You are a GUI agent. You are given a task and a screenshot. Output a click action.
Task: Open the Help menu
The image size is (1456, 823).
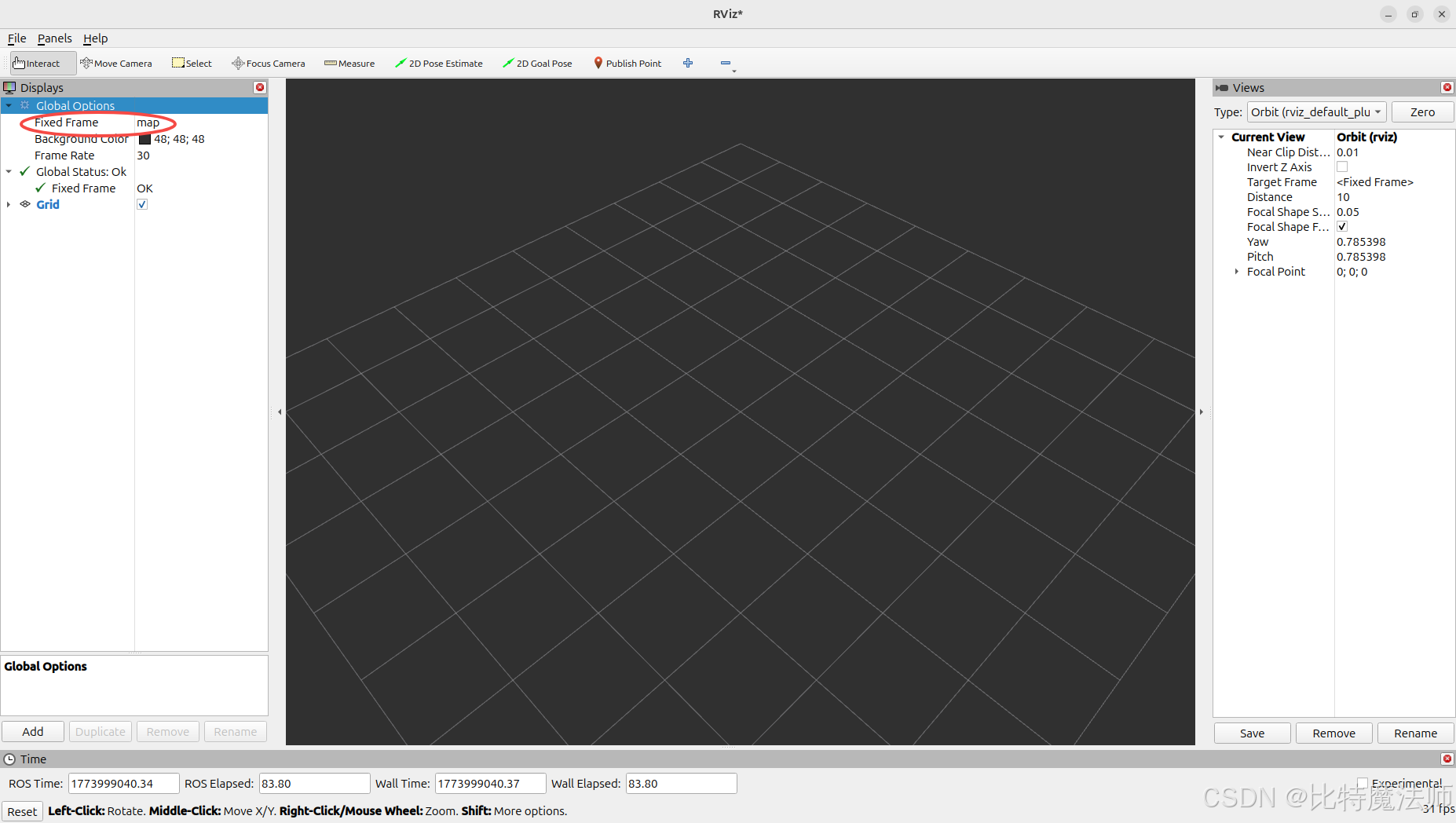click(95, 38)
